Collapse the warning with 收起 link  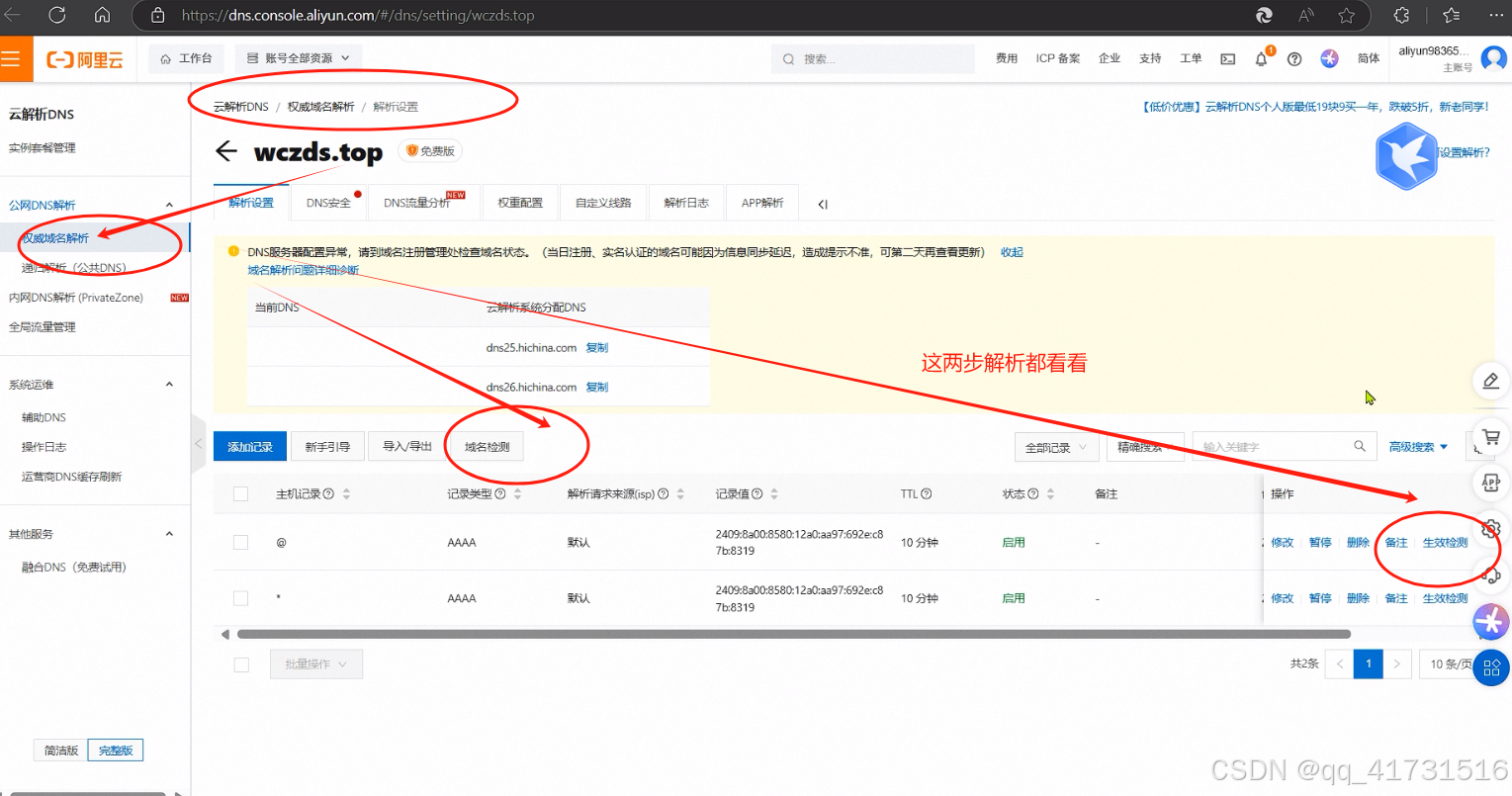pos(1012,252)
